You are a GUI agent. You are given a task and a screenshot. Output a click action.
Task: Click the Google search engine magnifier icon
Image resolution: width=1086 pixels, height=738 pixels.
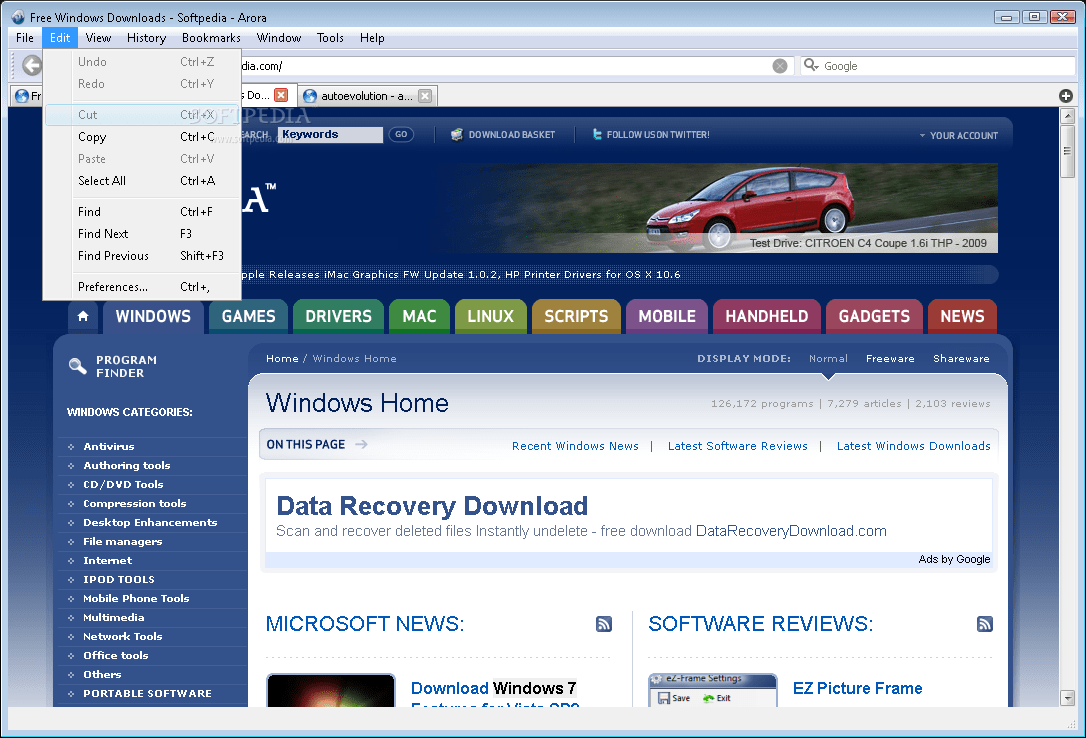(x=810, y=65)
